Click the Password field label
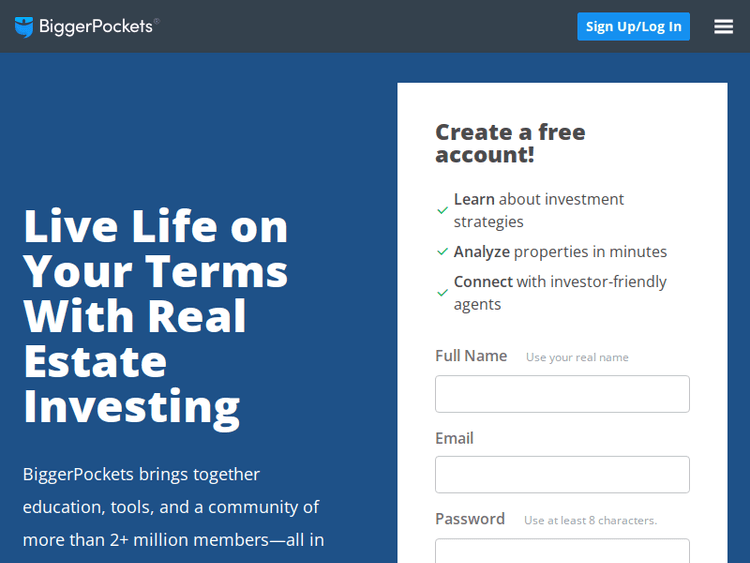The image size is (750, 563). point(470,519)
